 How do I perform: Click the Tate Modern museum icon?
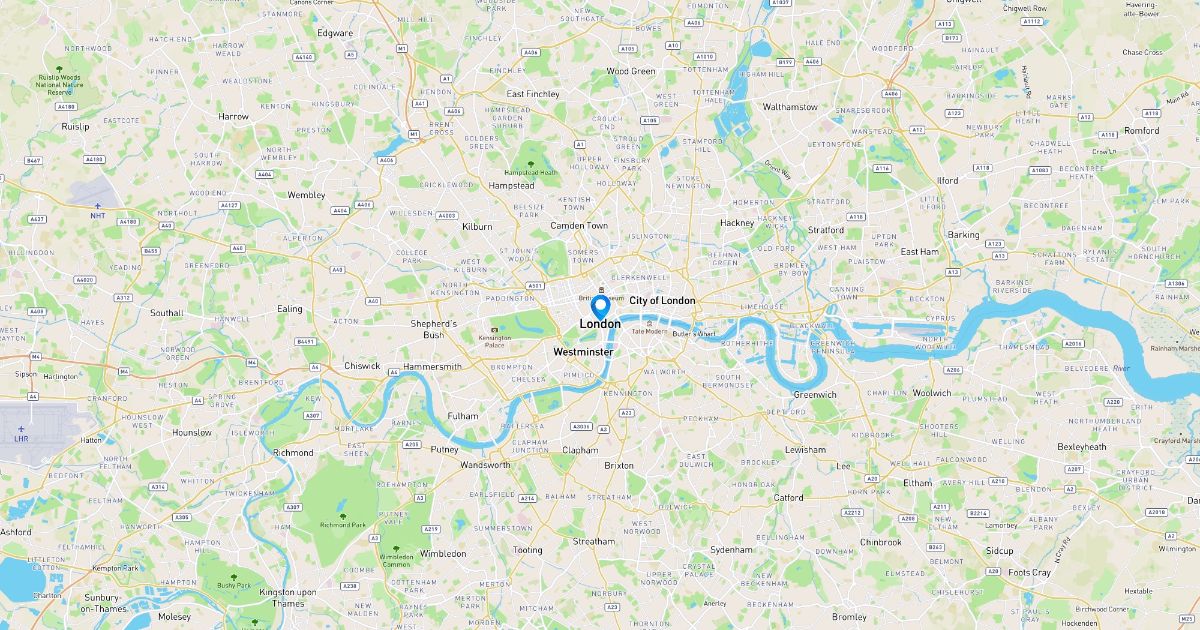point(650,323)
